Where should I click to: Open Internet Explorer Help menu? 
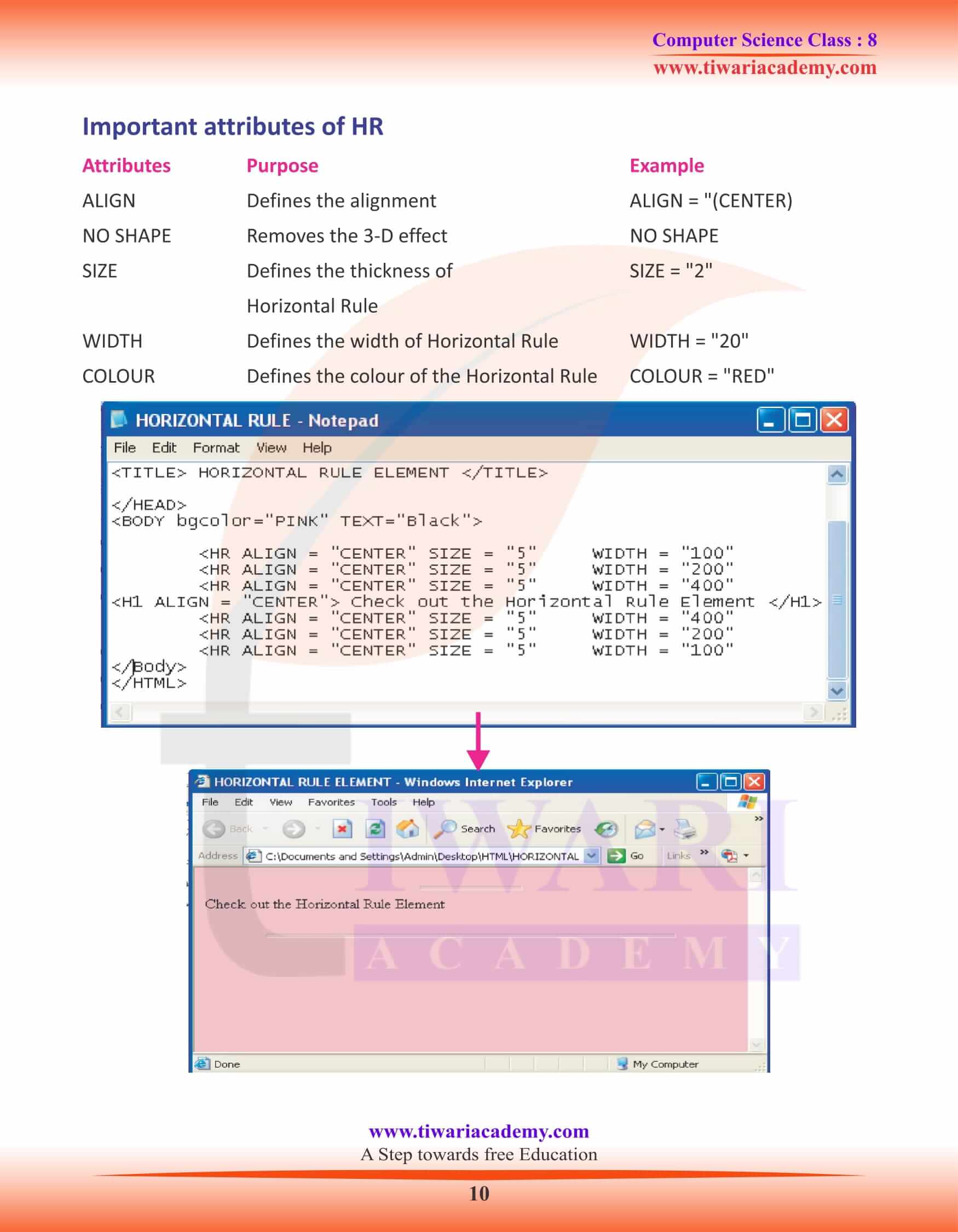pyautogui.click(x=424, y=802)
